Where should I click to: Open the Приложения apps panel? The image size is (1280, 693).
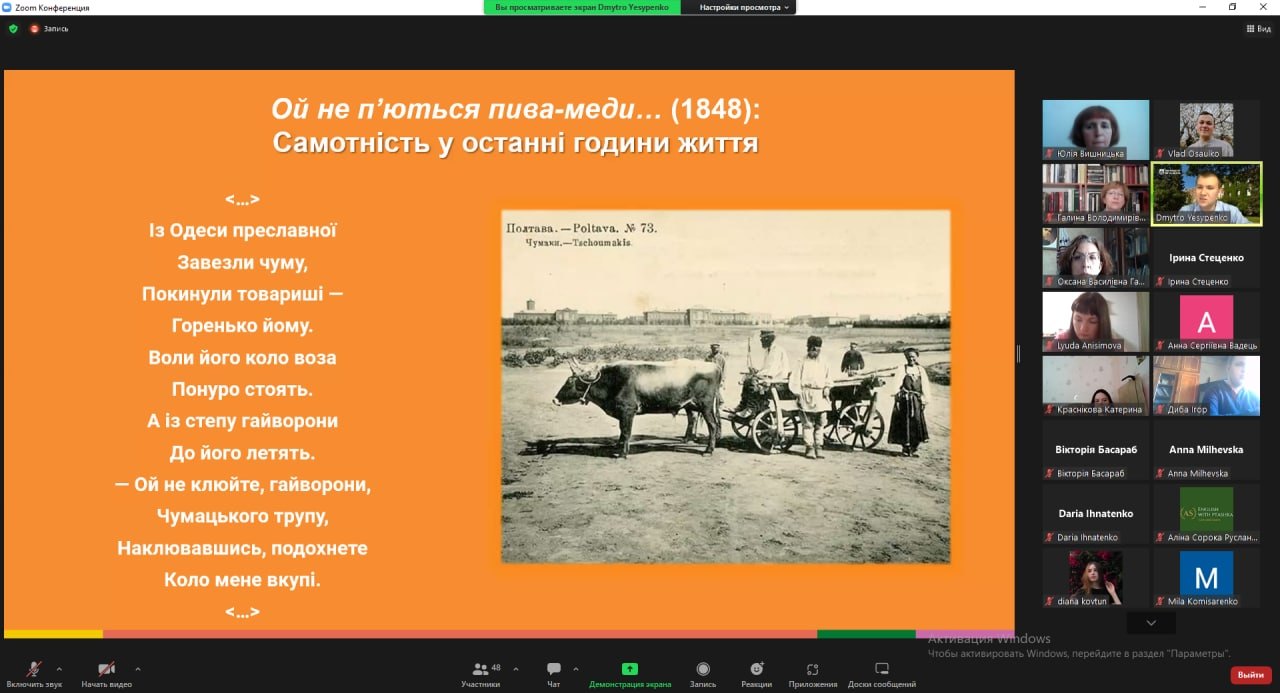click(x=812, y=674)
